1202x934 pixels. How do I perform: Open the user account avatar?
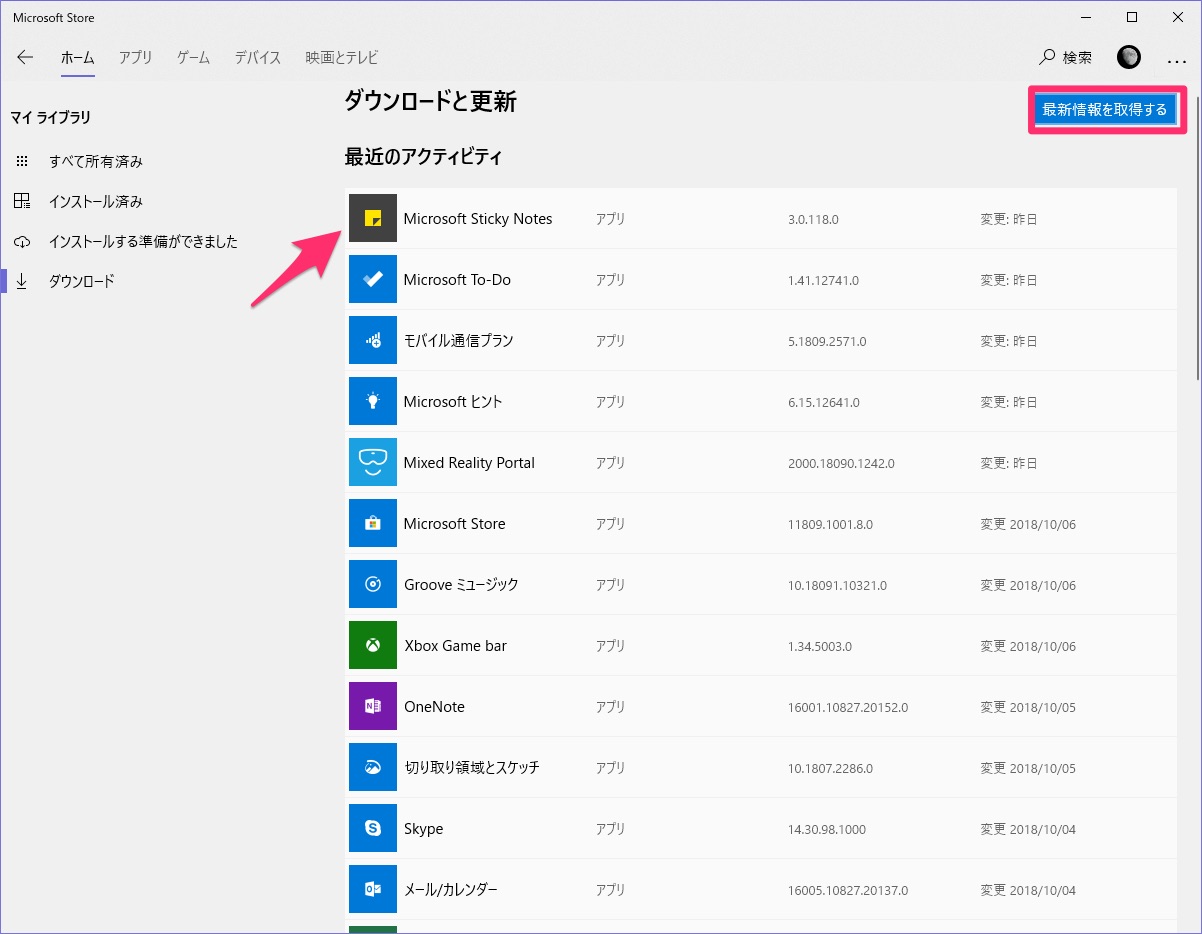coord(1129,57)
